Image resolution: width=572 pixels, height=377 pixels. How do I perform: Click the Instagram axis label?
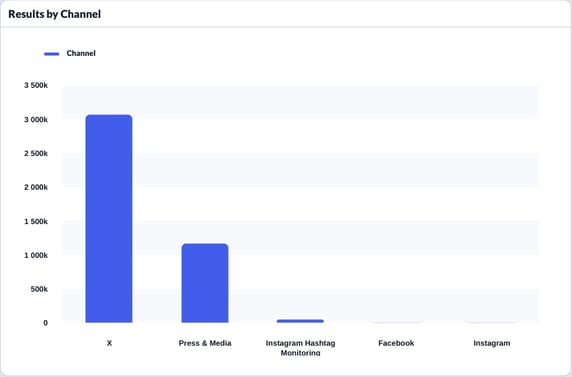tap(492, 343)
